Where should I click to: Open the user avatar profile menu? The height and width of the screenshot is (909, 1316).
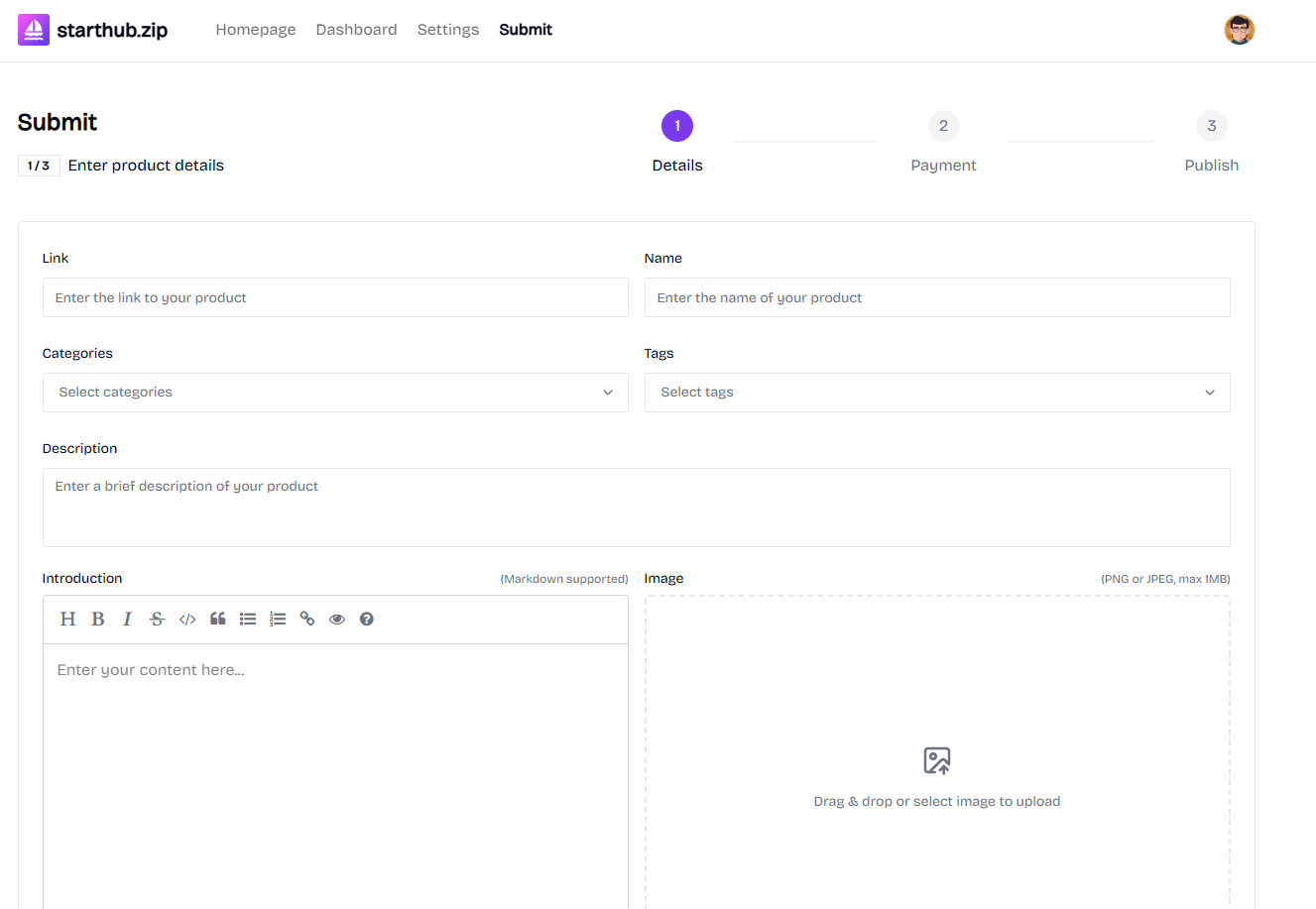[x=1239, y=30]
